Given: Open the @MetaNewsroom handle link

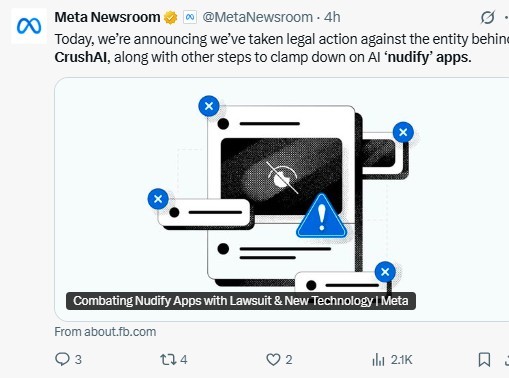Looking at the screenshot, I should tap(257, 17).
